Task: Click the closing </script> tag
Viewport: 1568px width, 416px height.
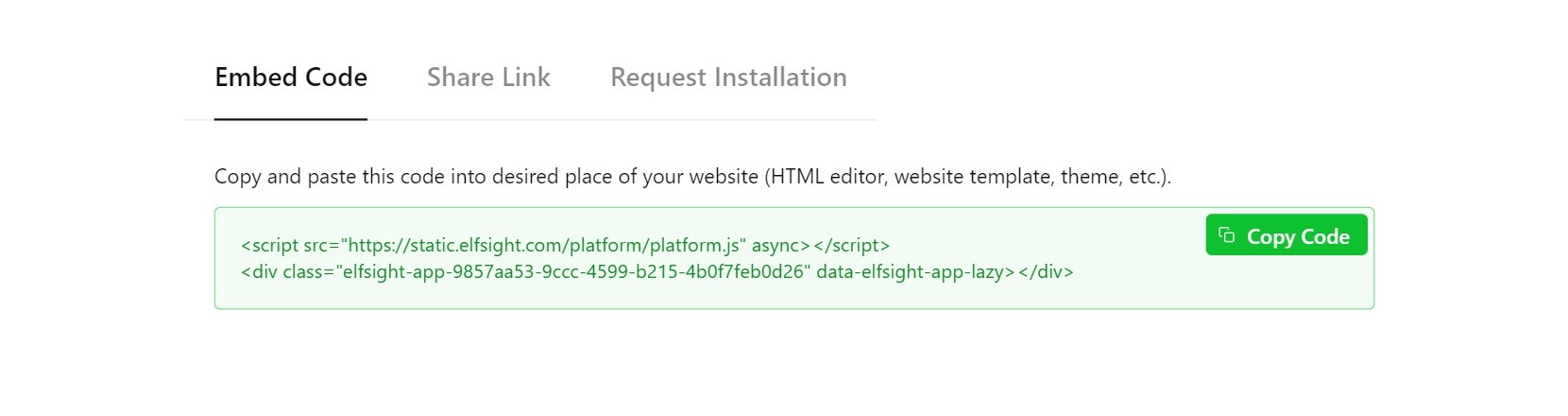Action: (x=851, y=246)
